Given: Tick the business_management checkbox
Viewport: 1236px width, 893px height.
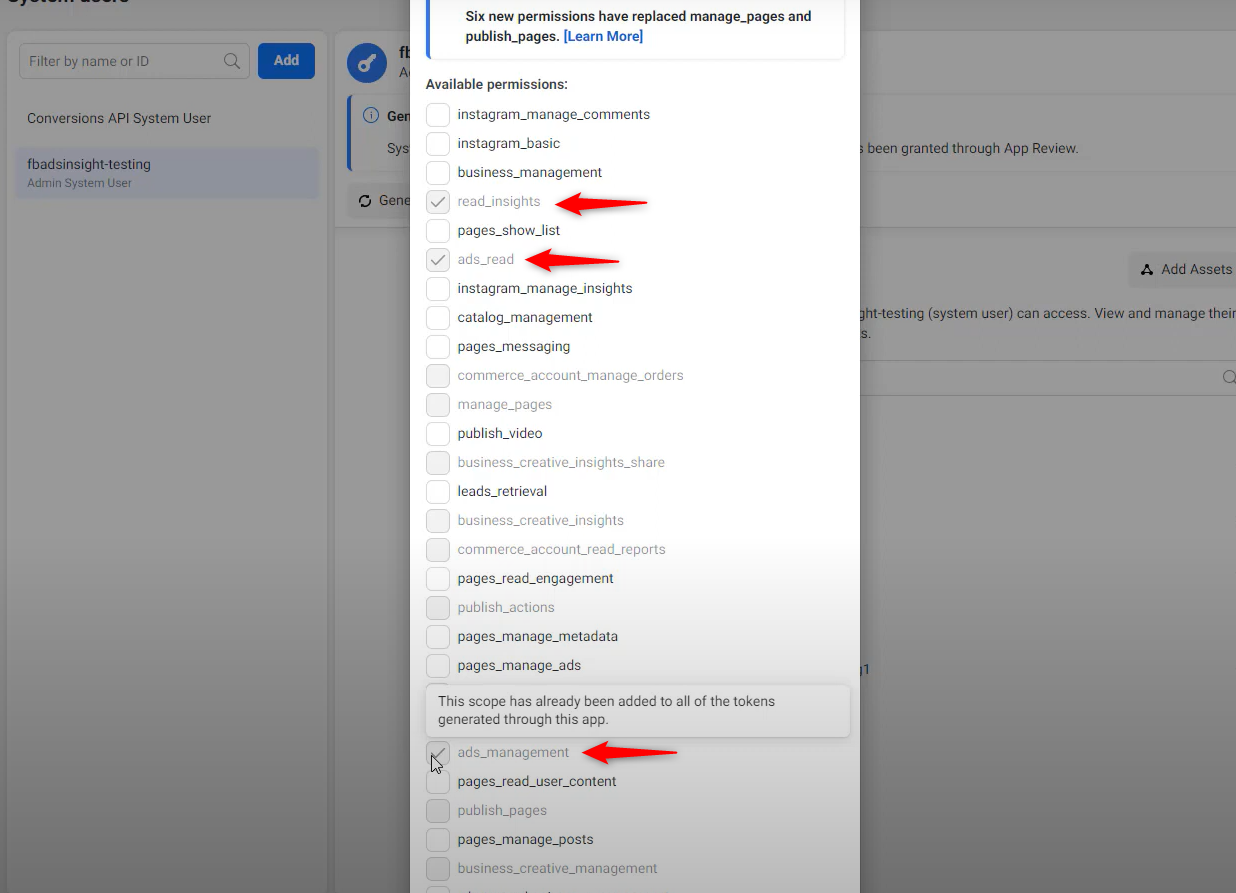Looking at the screenshot, I should 438,172.
